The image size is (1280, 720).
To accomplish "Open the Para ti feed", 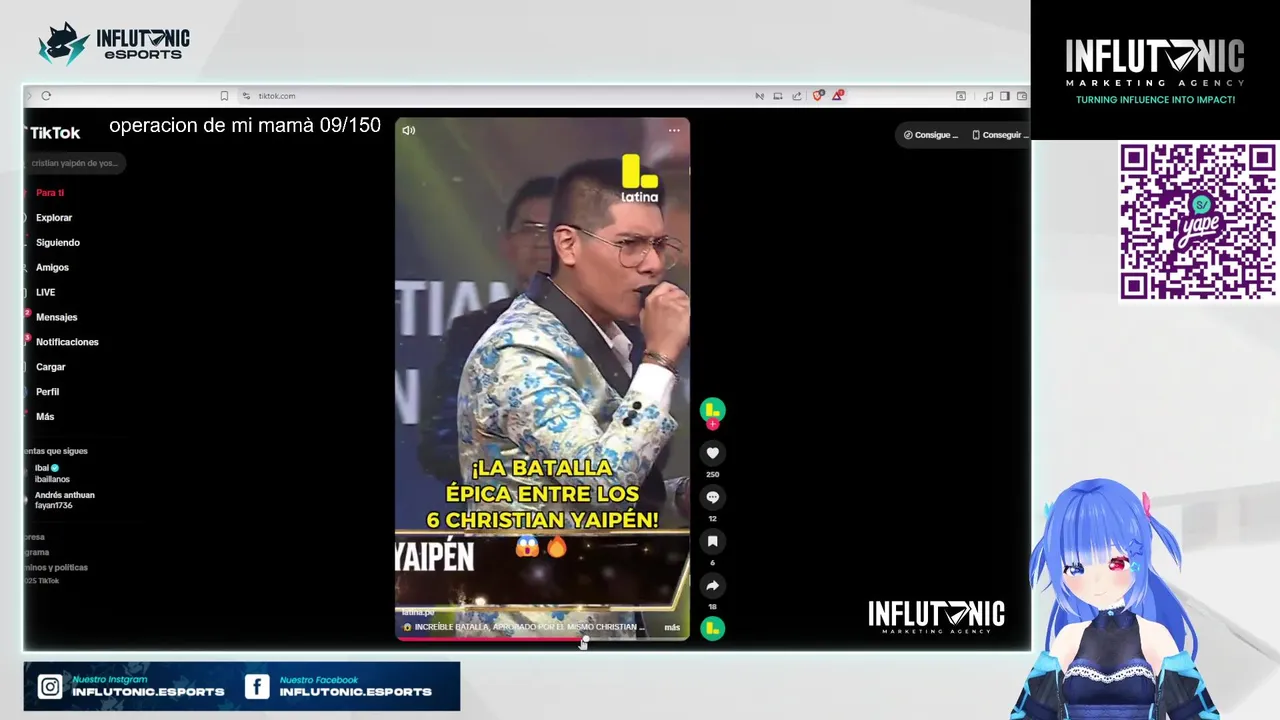I will point(50,193).
